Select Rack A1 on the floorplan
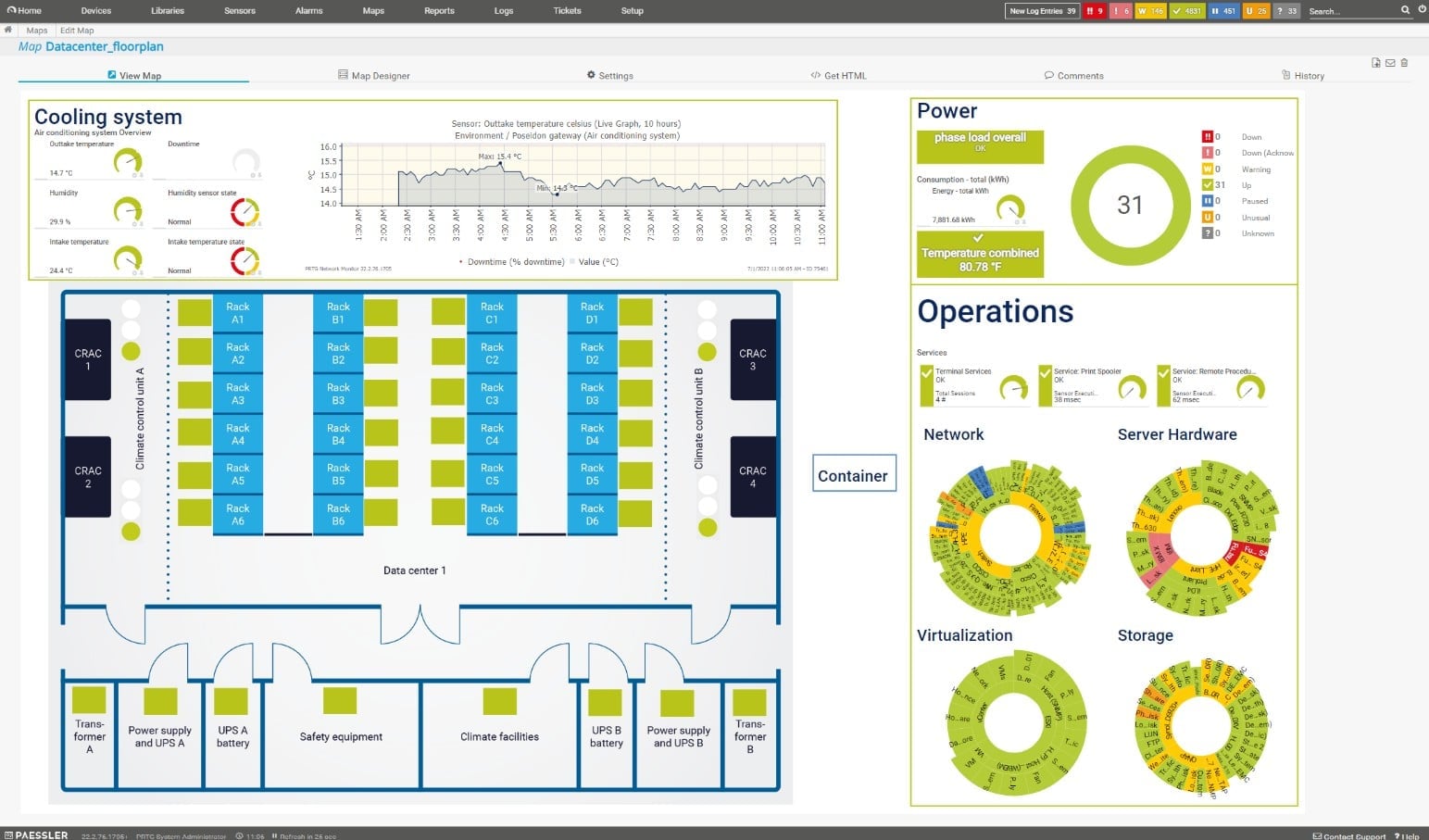This screenshot has width=1429, height=840. [x=238, y=313]
